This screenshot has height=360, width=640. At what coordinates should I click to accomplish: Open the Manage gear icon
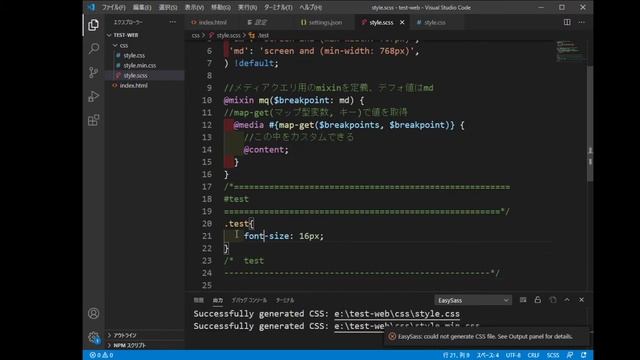coord(93,337)
